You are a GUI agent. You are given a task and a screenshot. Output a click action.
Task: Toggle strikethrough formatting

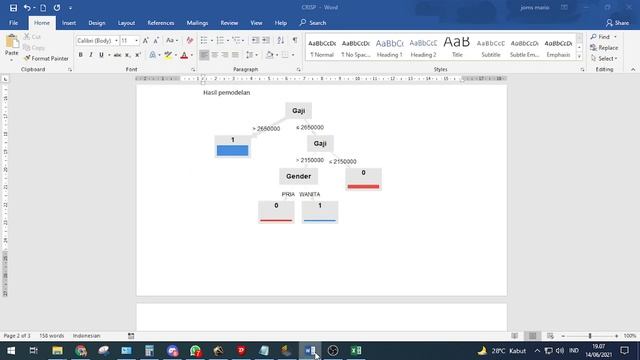[x=117, y=55]
